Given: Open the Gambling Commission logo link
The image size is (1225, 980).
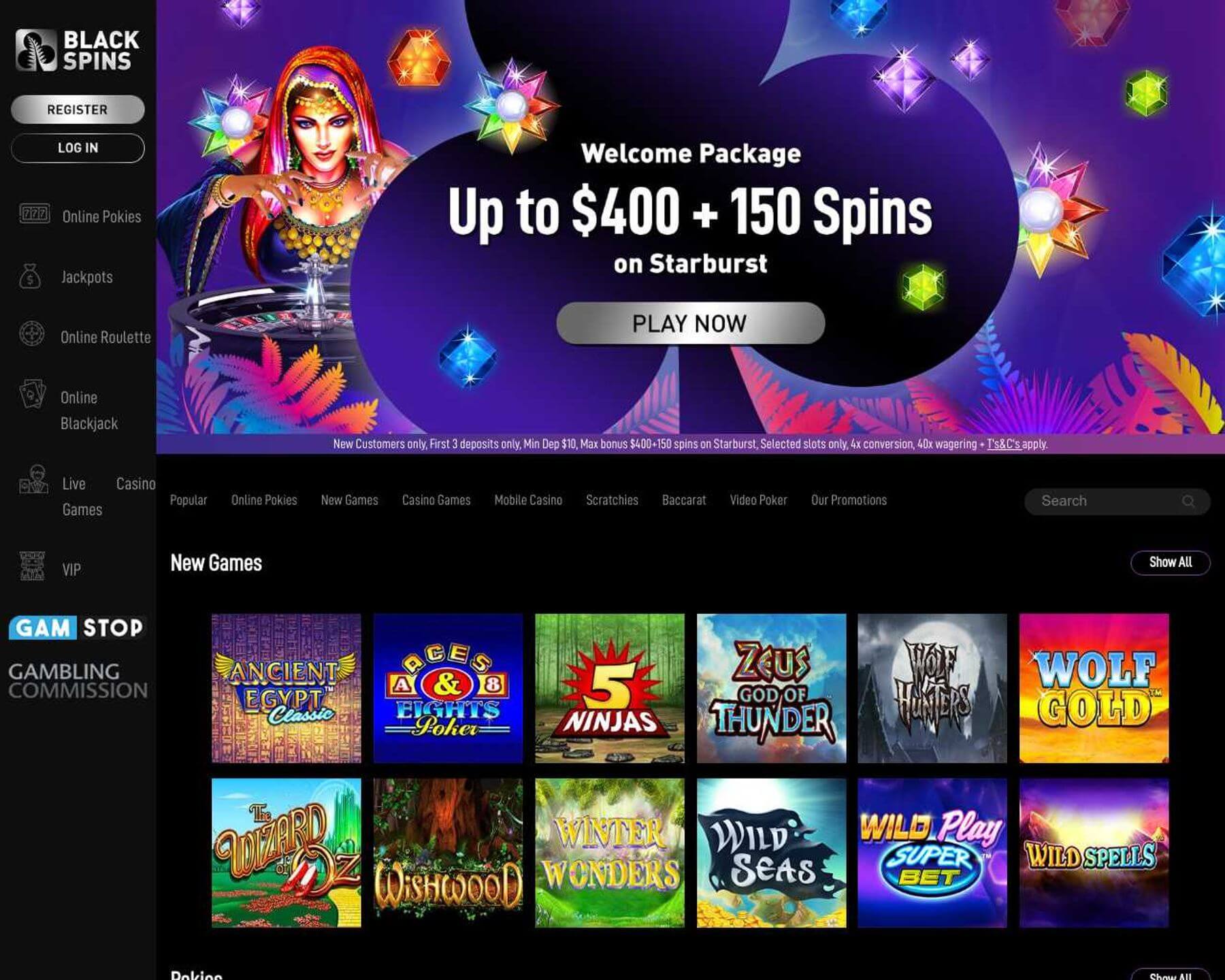Looking at the screenshot, I should click(x=78, y=681).
